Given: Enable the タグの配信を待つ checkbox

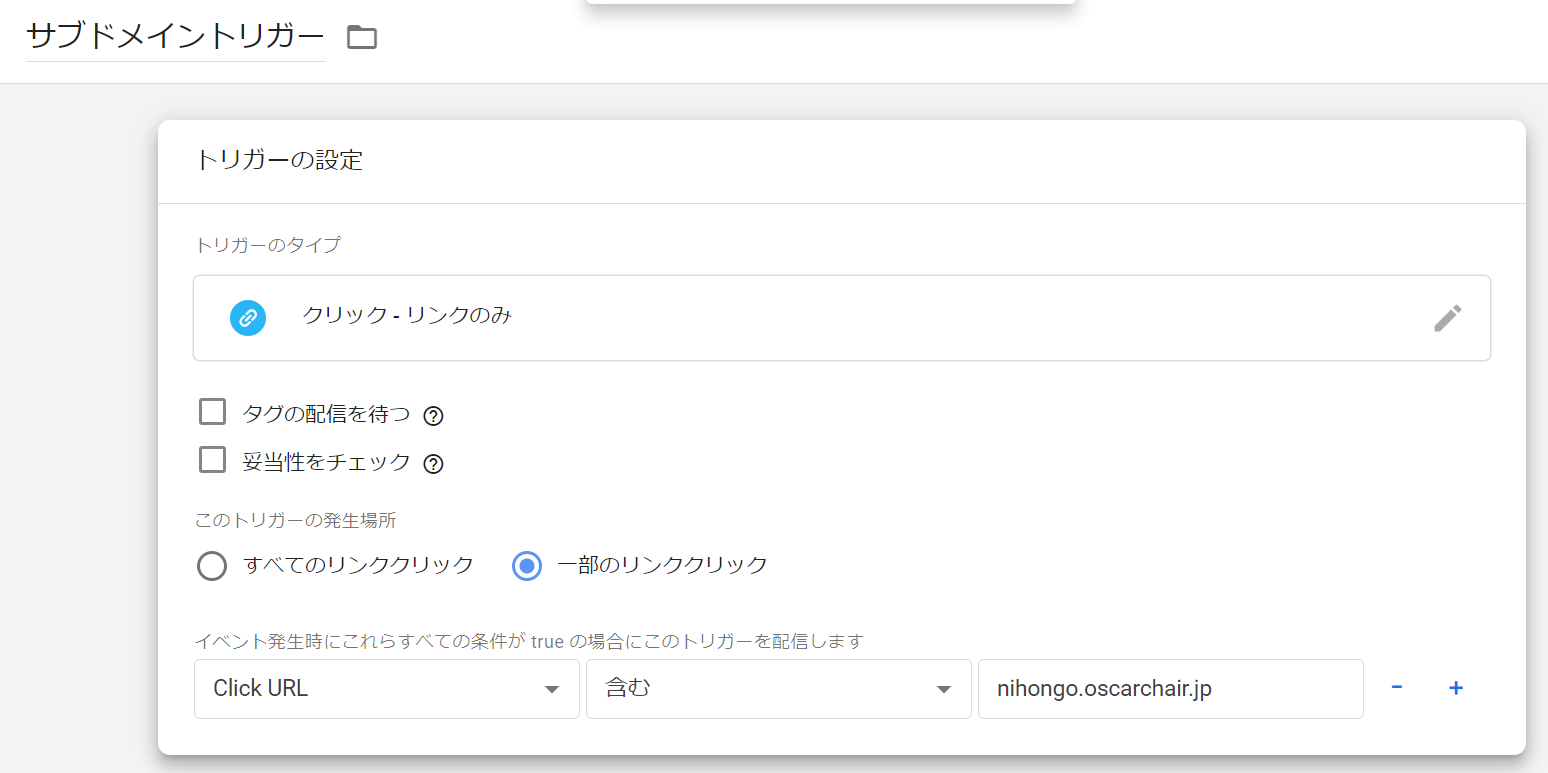Looking at the screenshot, I should tap(212, 412).
